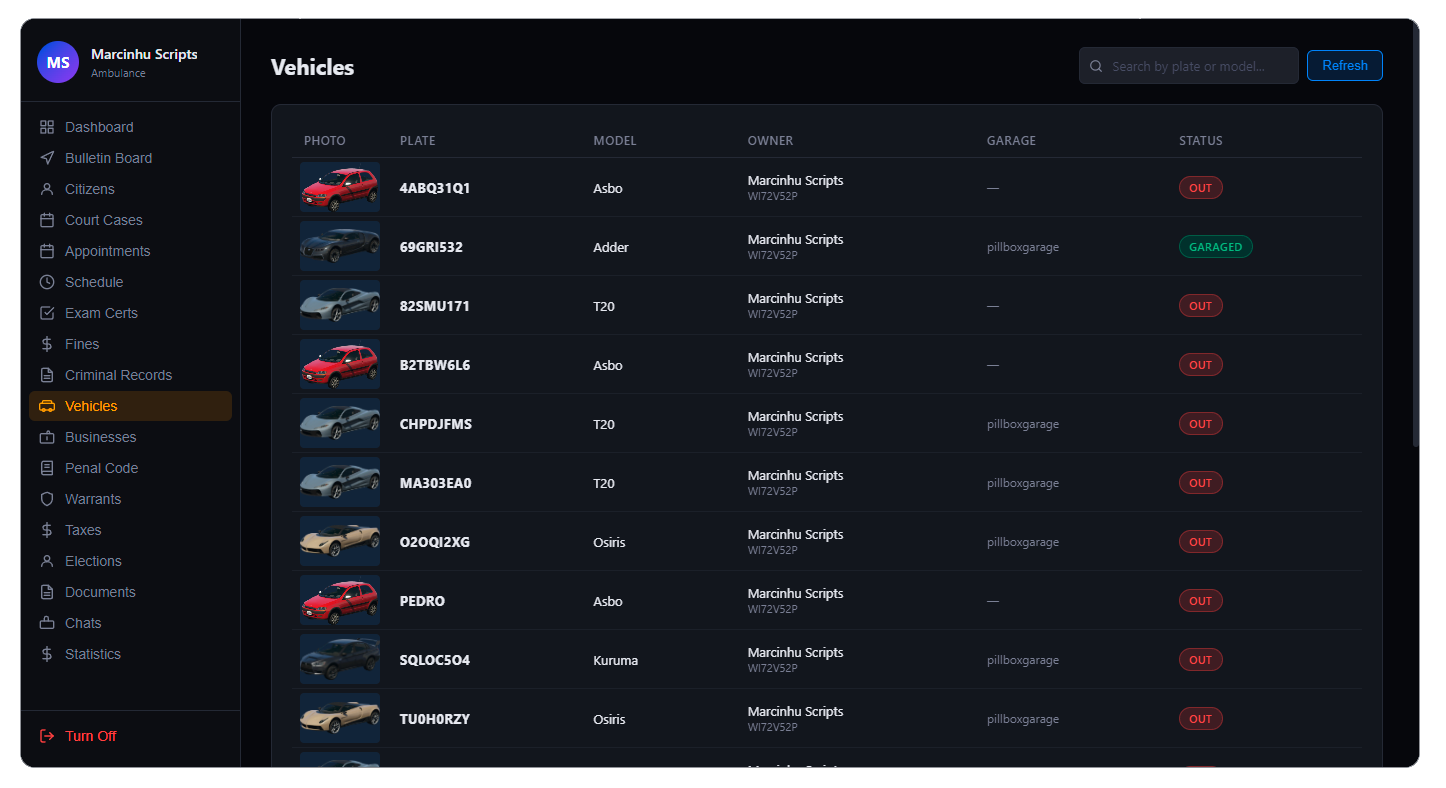The image size is (1446, 788).
Task: Go to the Penal Code section
Action: 101,468
